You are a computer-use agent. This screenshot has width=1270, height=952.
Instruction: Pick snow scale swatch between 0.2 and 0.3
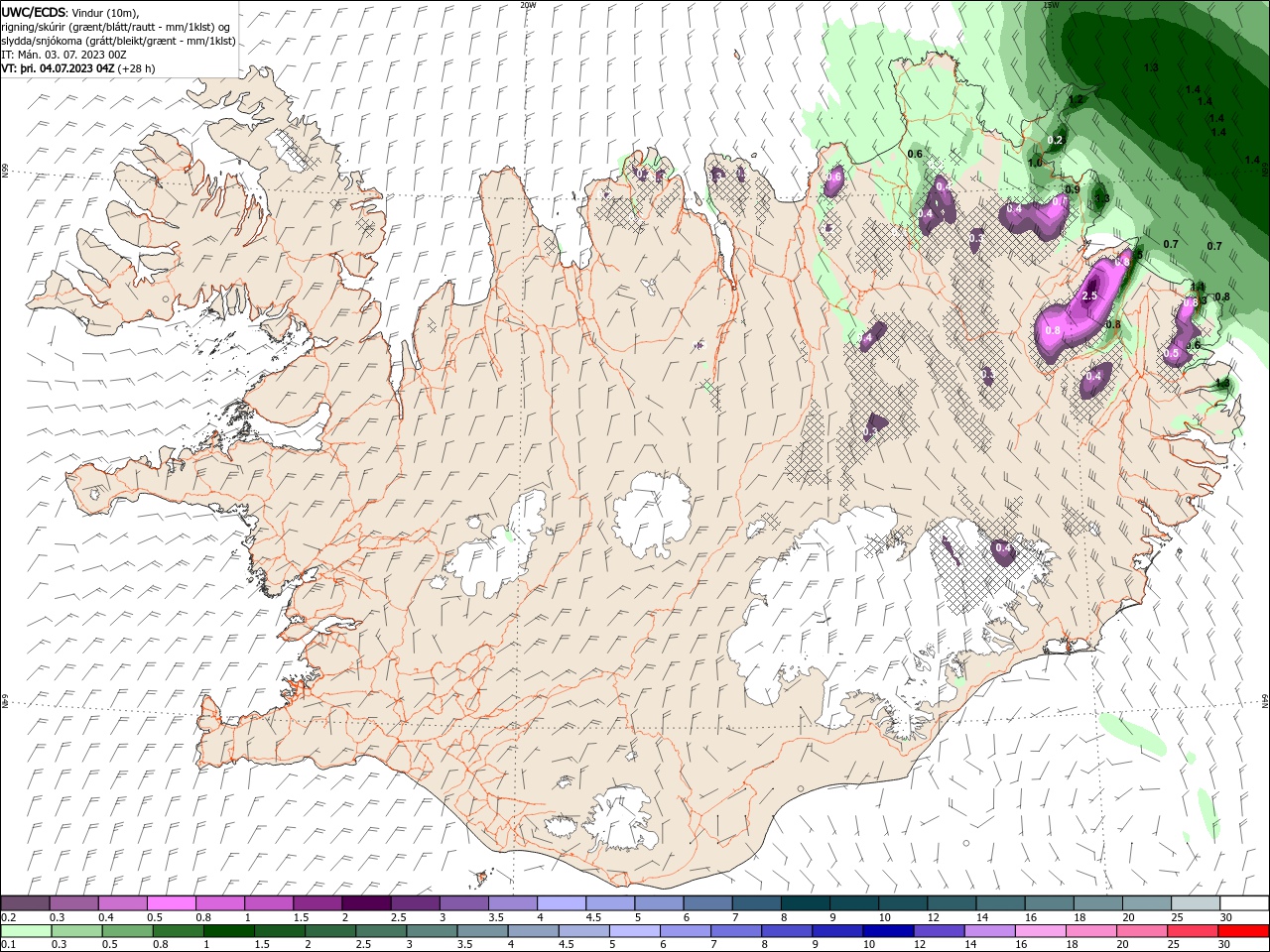25,903
